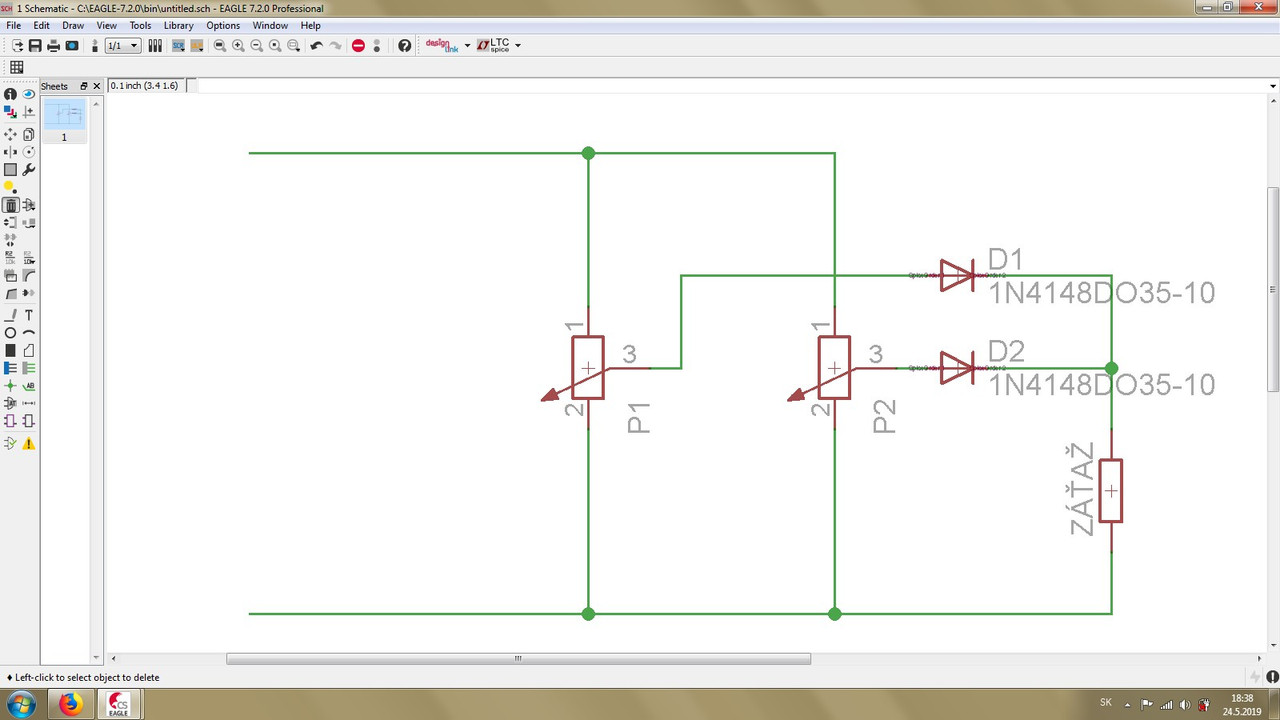Image resolution: width=1280 pixels, height=720 pixels.
Task: Open the Help menu
Action: pos(311,25)
